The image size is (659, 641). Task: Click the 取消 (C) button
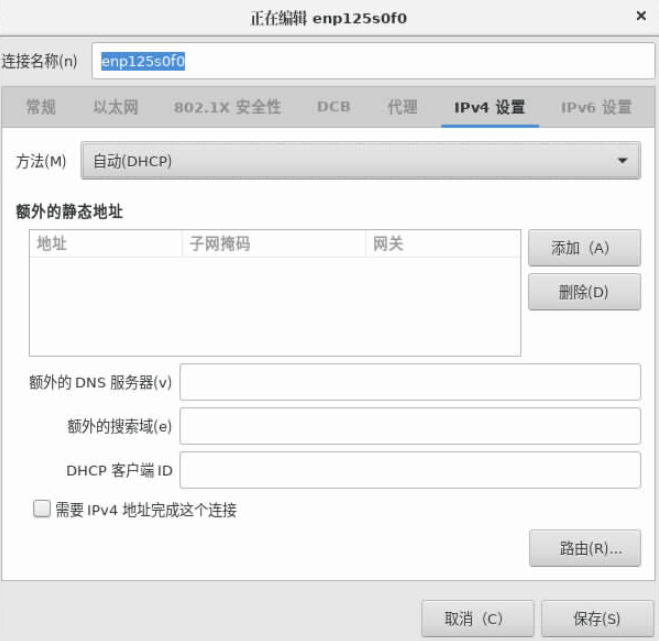[x=478, y=618]
